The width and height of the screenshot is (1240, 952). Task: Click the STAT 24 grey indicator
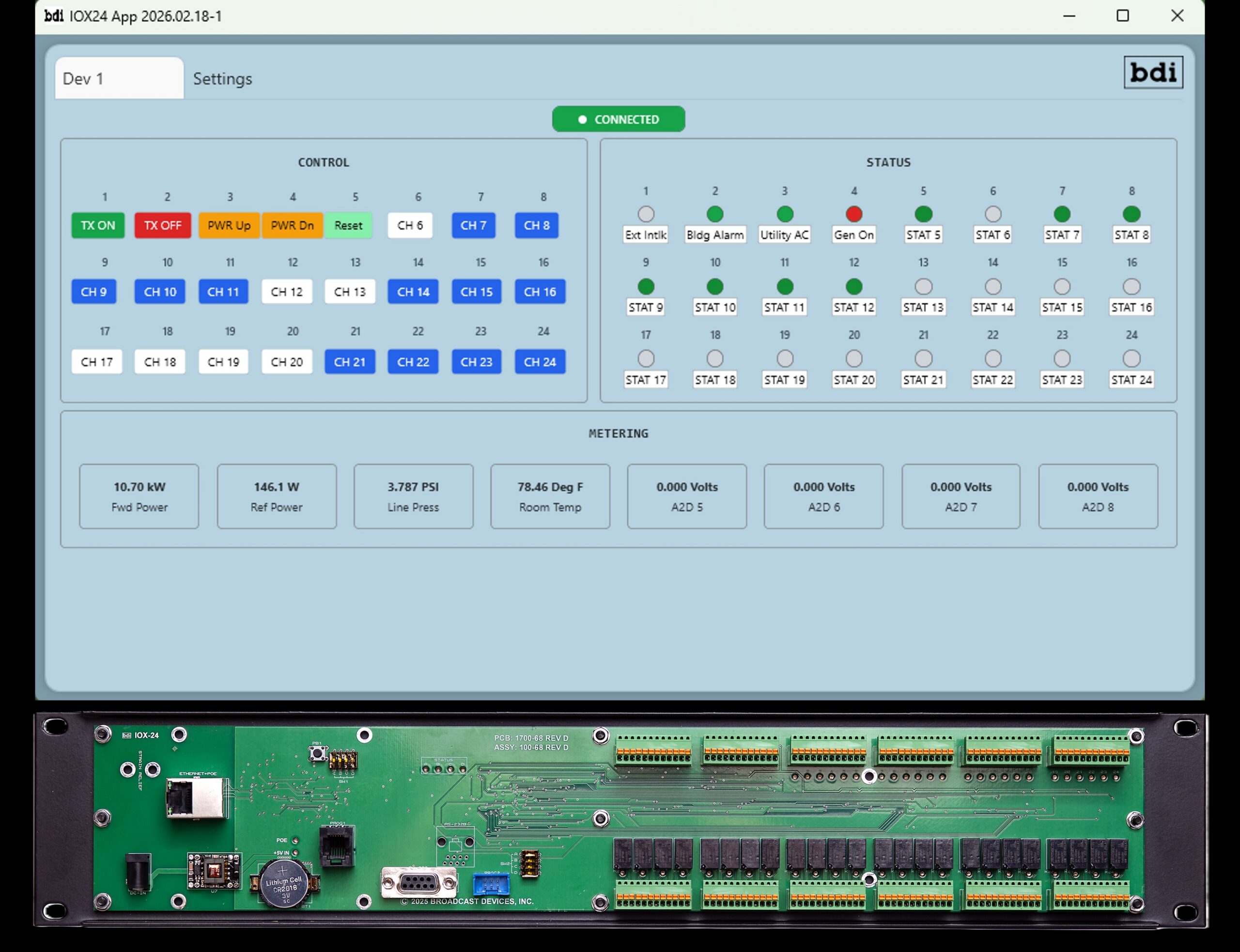coord(1131,359)
